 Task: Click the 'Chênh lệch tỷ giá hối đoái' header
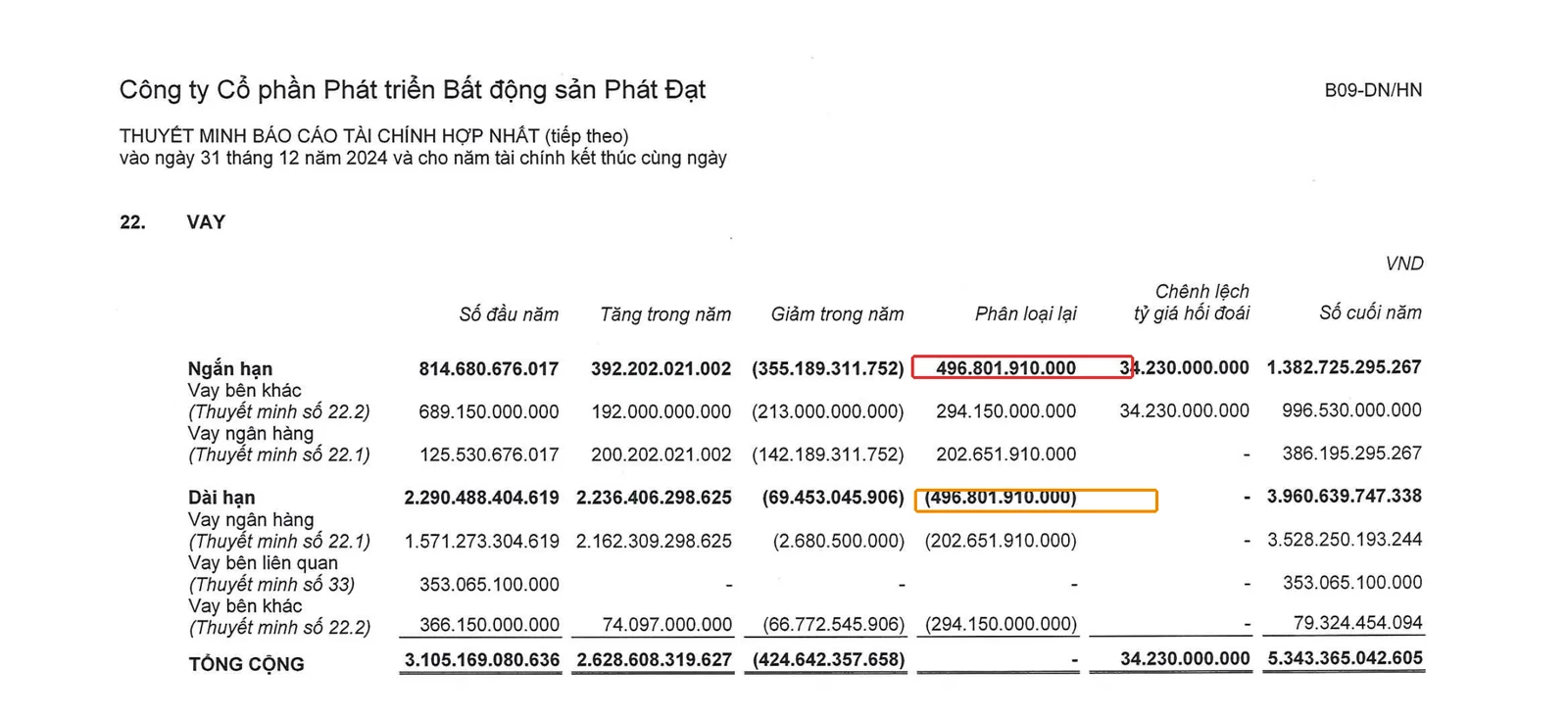1192,303
